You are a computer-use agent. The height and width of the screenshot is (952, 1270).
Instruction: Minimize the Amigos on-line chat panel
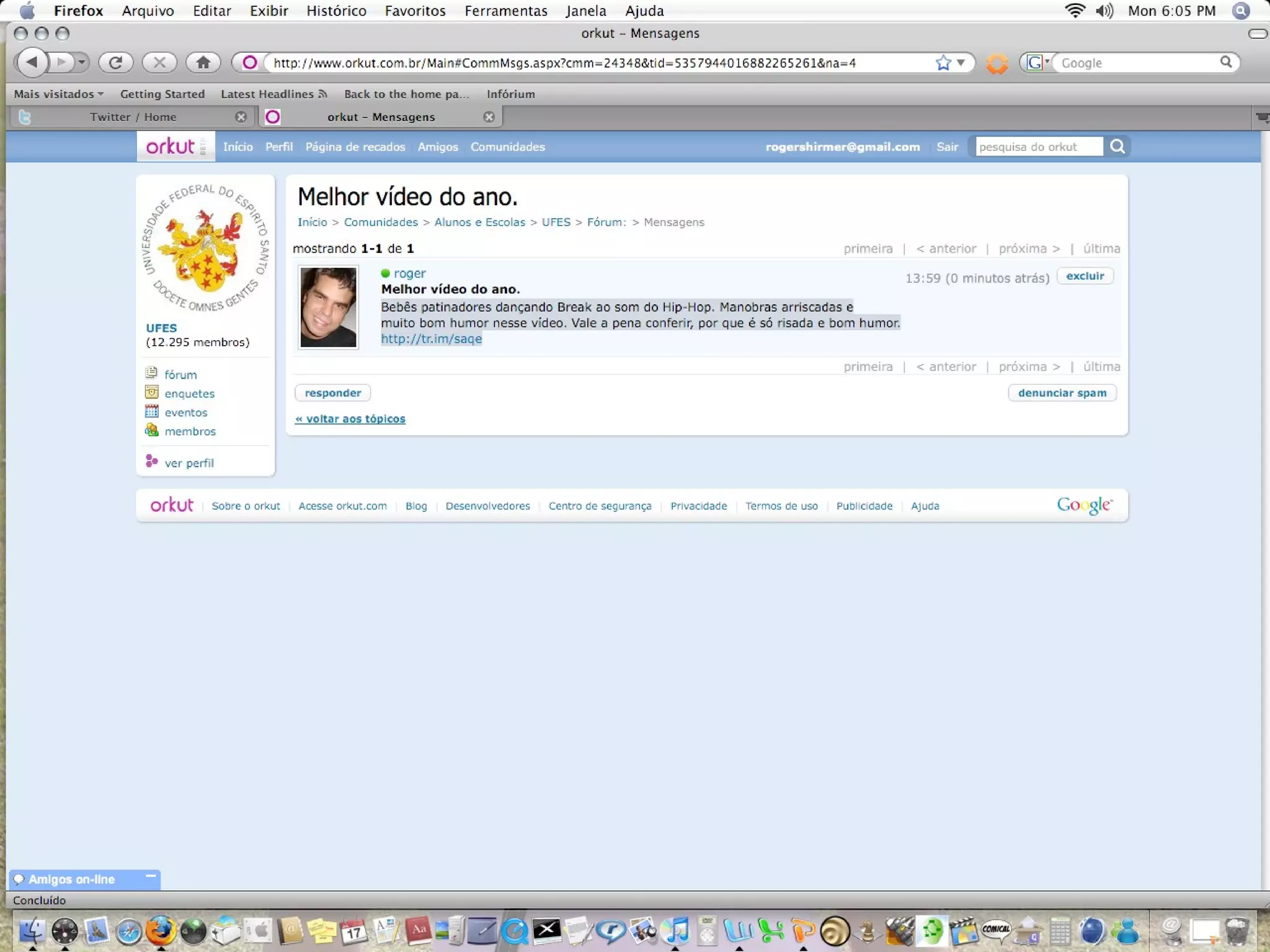tap(150, 876)
